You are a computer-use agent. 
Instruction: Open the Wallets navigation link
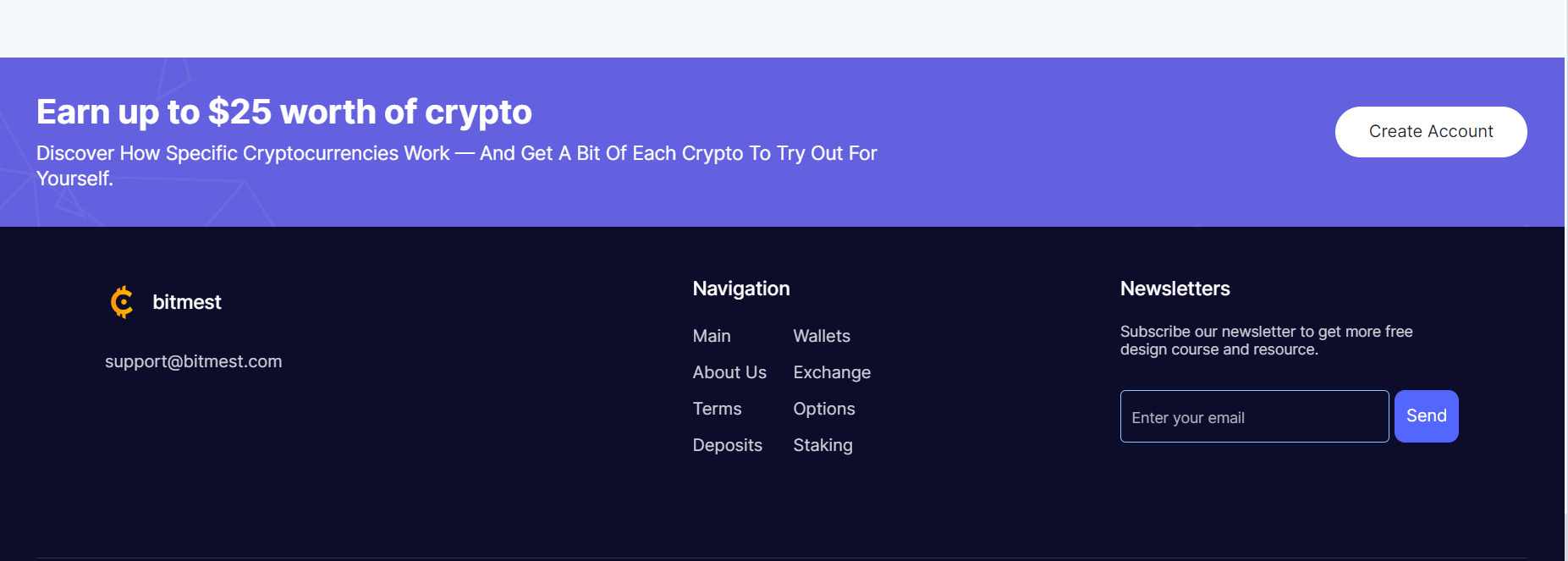click(x=821, y=336)
